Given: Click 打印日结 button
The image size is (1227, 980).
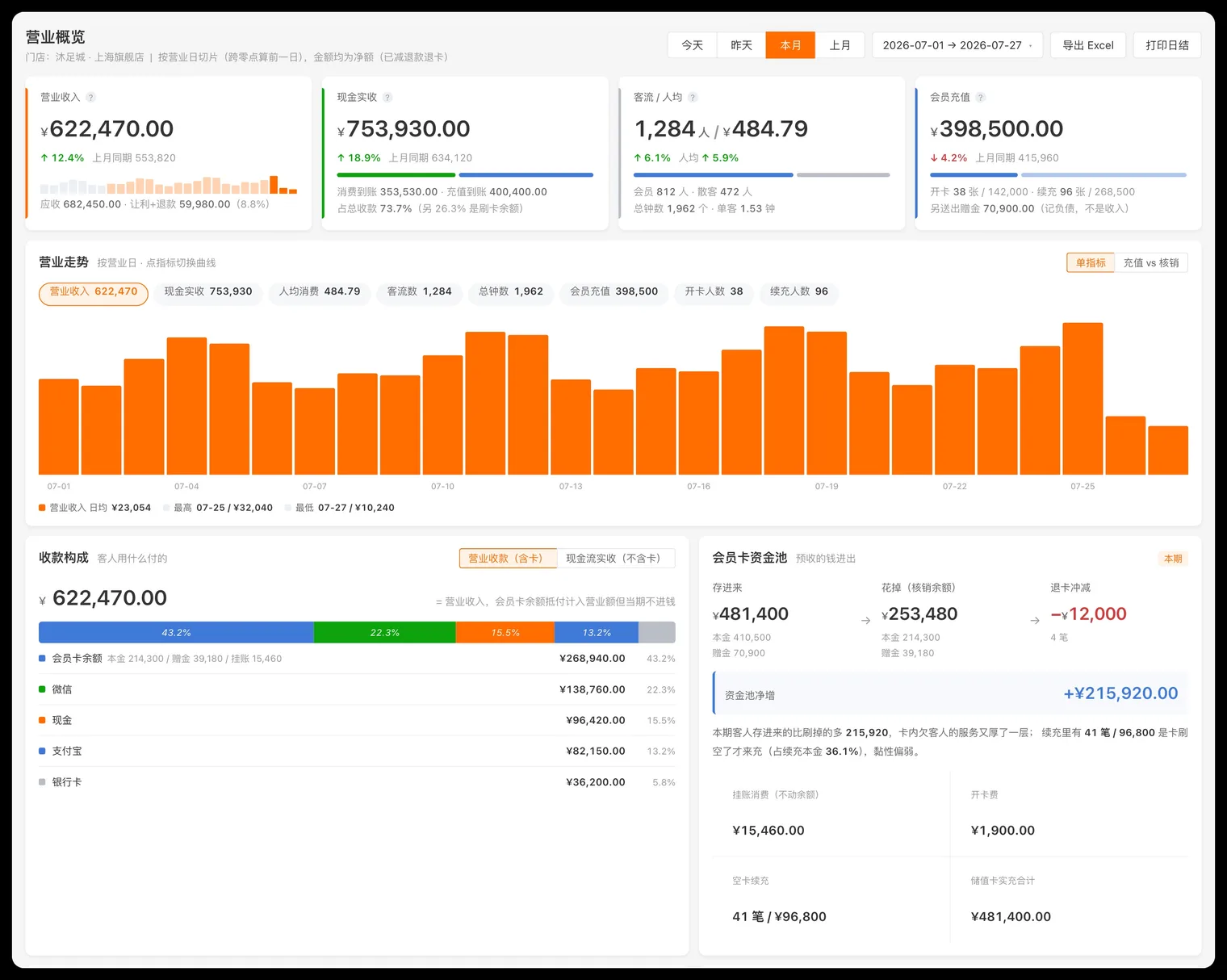Looking at the screenshot, I should pyautogui.click(x=1167, y=45).
